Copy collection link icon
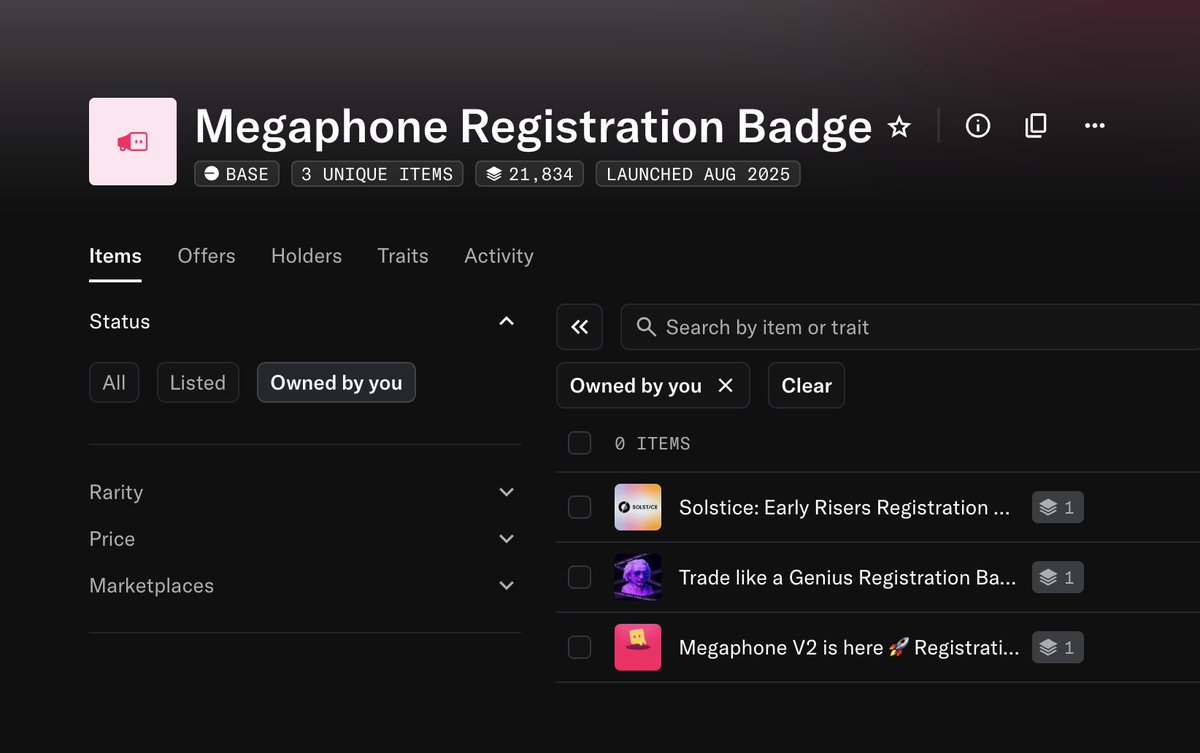 point(1036,125)
